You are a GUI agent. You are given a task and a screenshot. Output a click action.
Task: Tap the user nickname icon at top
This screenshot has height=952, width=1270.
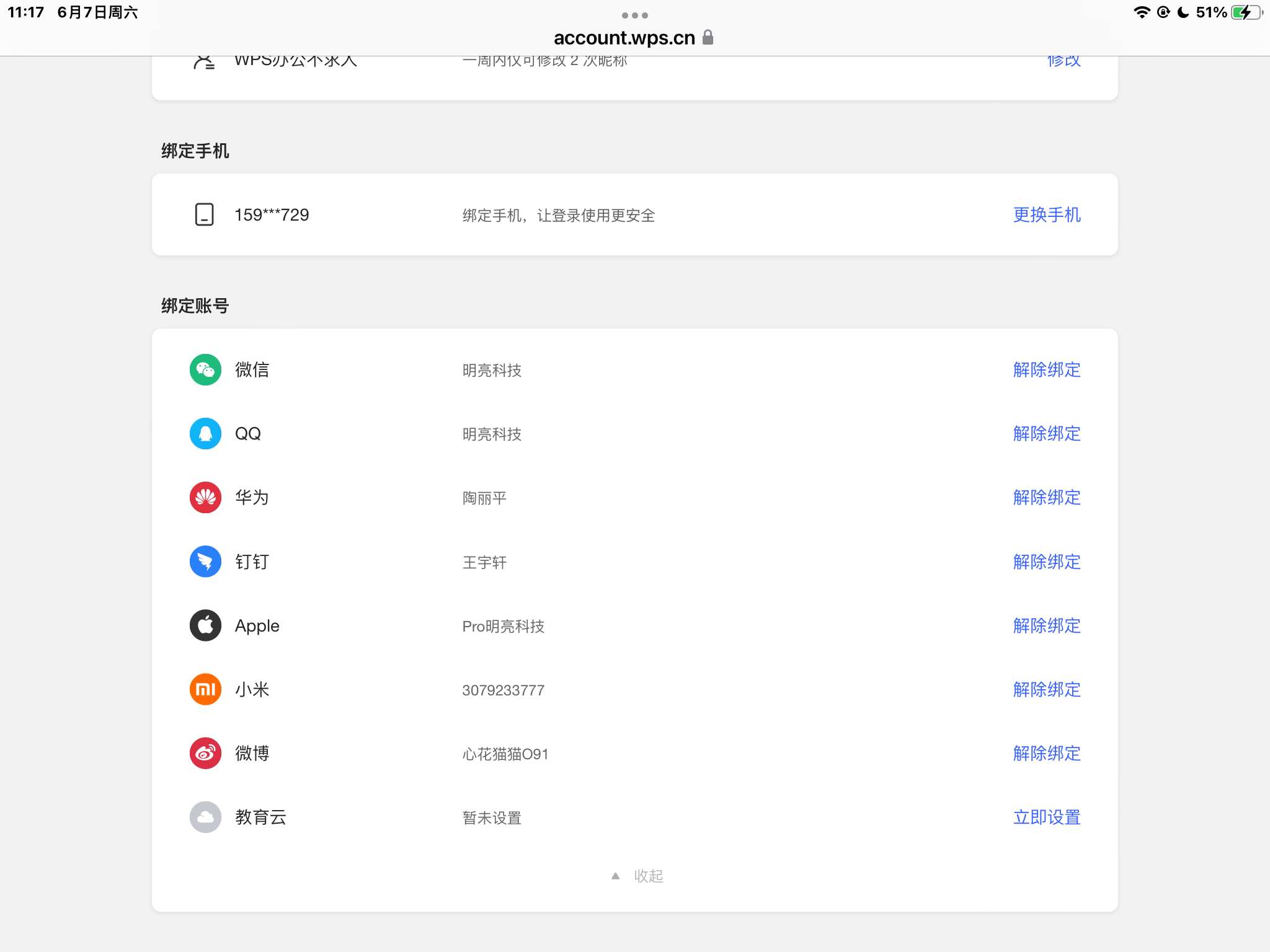205,61
